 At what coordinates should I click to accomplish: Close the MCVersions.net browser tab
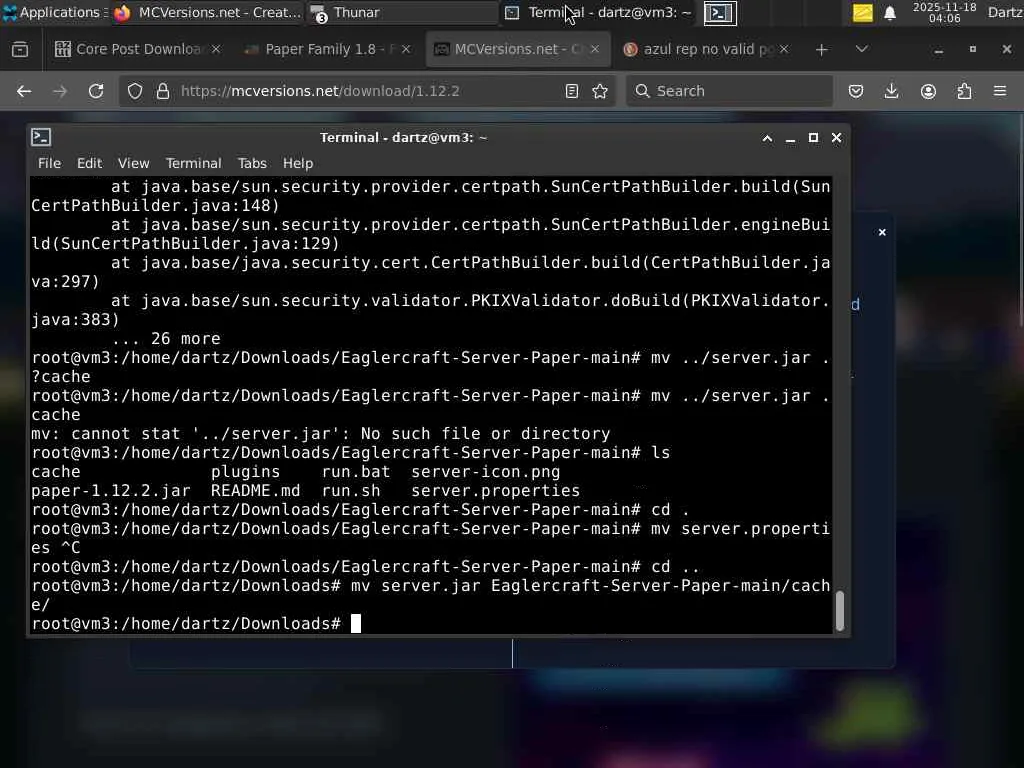(x=595, y=49)
